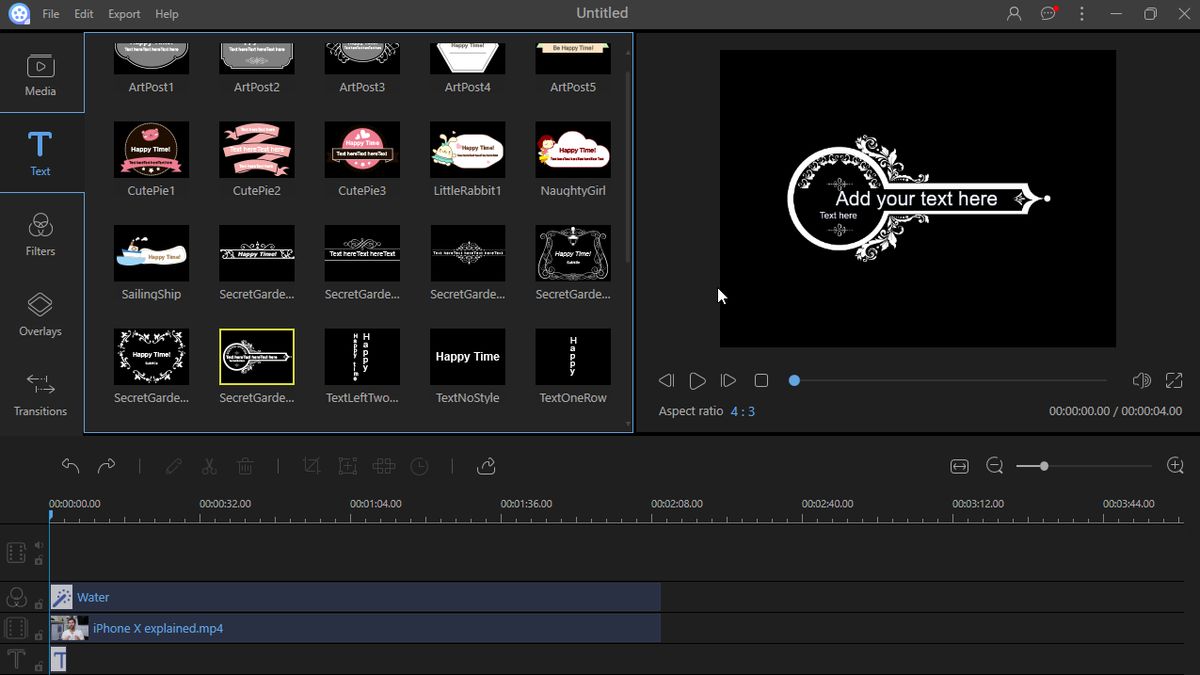Open the account profile icon
This screenshot has height=675, width=1200.
(x=1014, y=14)
